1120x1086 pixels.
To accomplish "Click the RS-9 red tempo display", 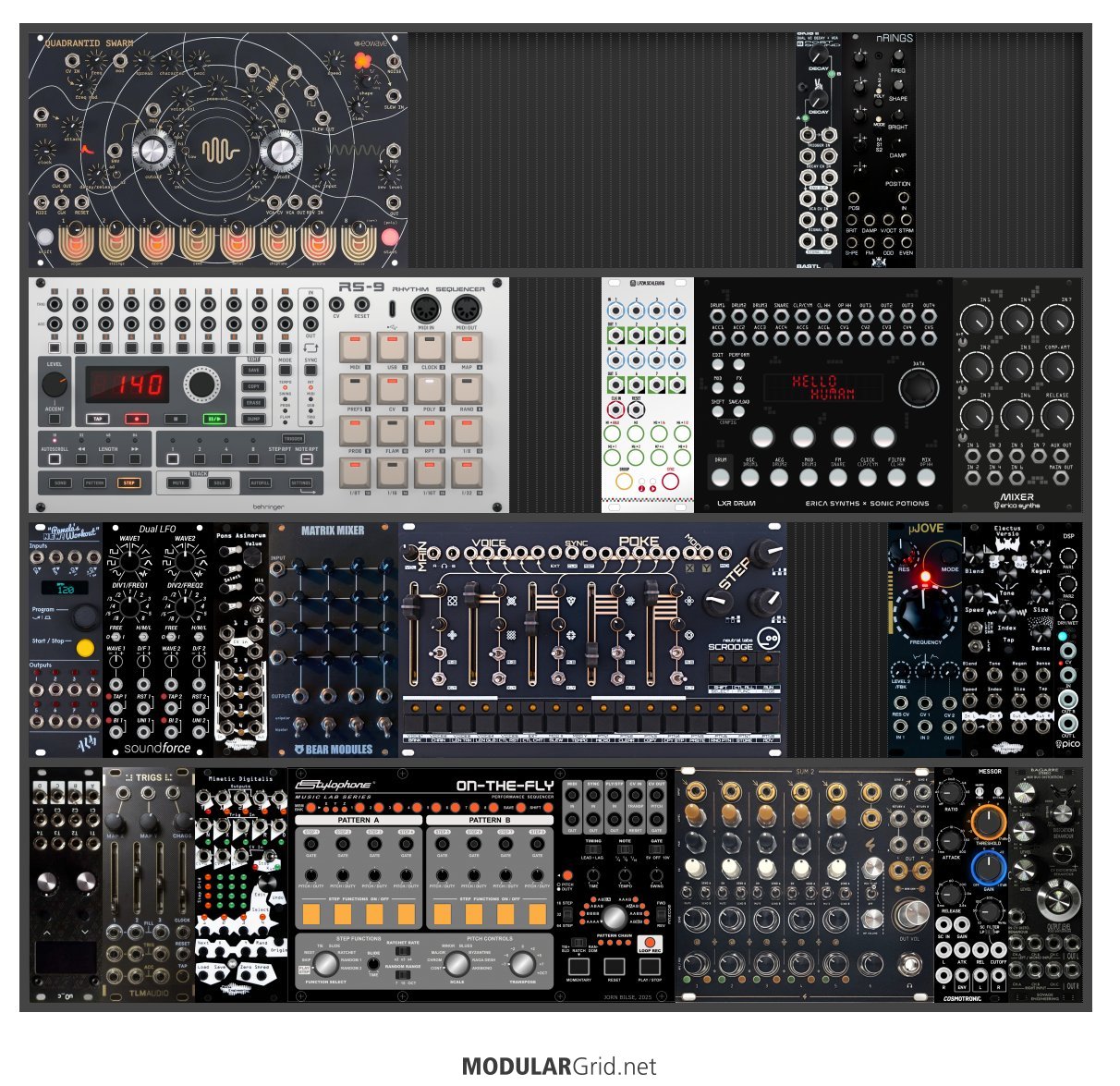I will (x=127, y=384).
